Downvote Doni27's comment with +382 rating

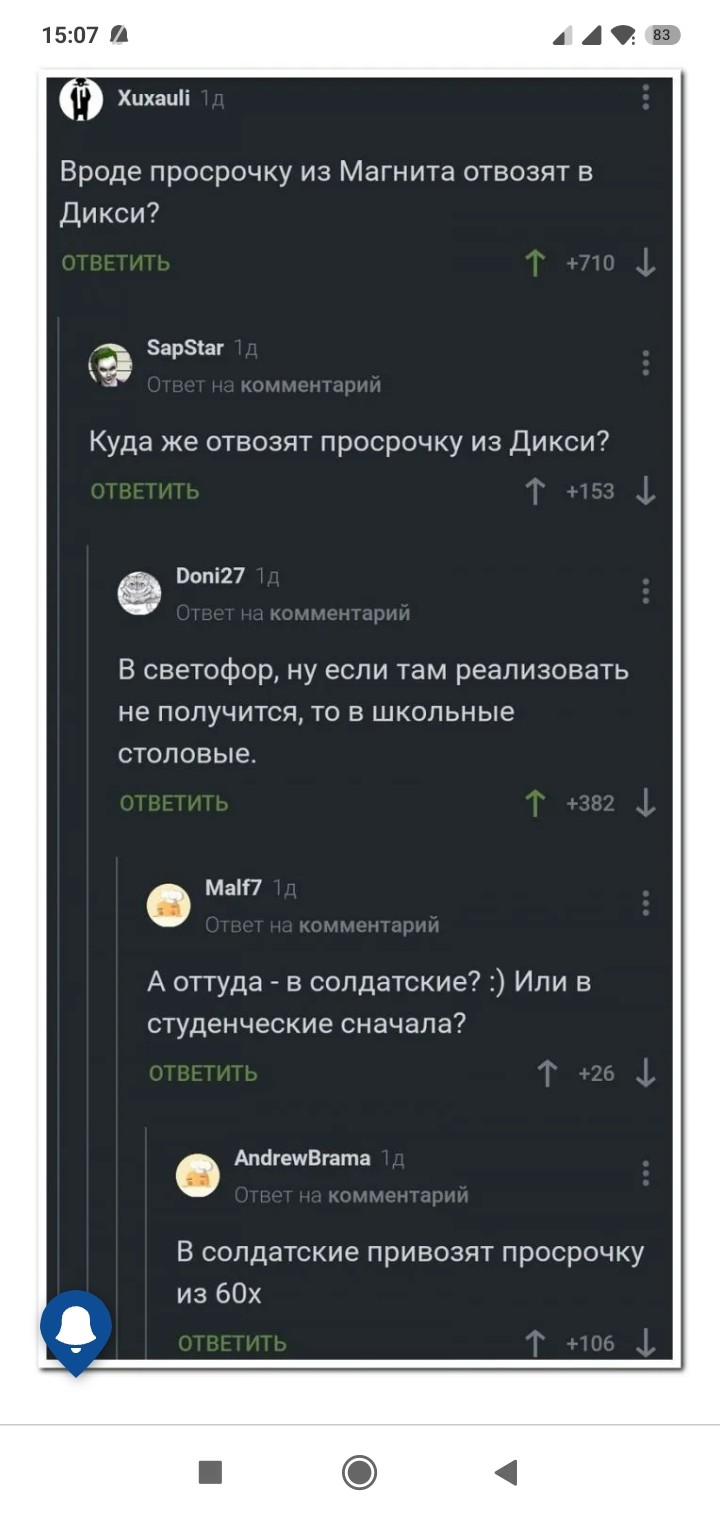[x=646, y=803]
